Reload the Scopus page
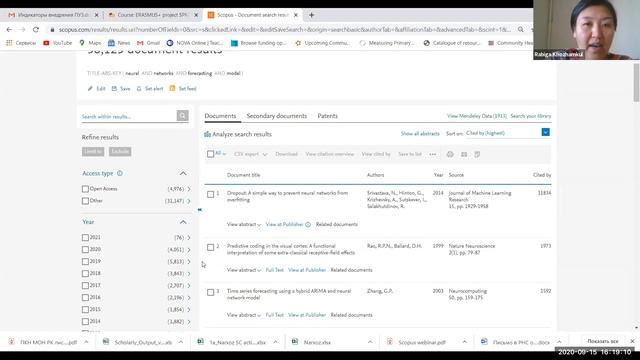 [36, 29]
